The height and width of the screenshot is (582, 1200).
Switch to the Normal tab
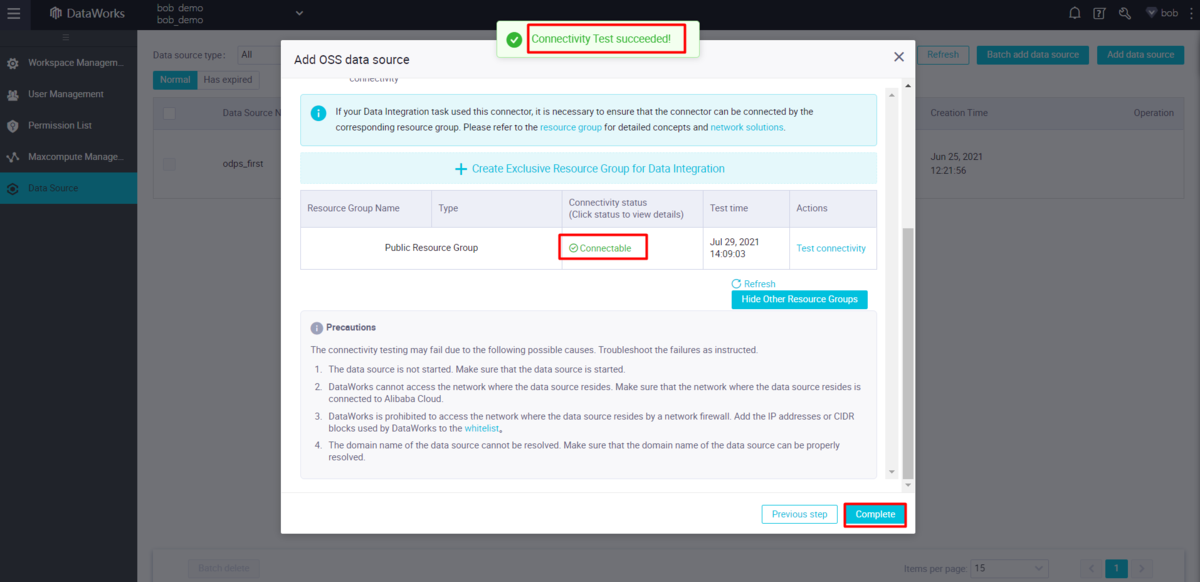(175, 79)
